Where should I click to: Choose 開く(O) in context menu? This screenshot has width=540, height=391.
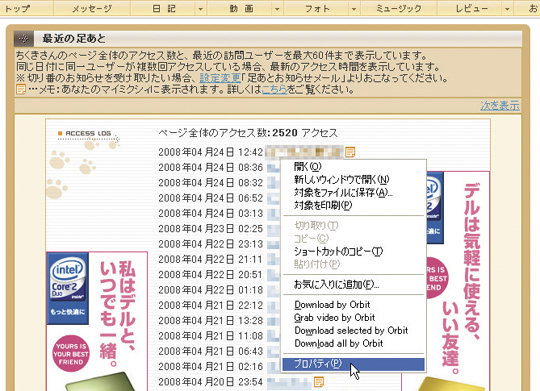[353, 167]
